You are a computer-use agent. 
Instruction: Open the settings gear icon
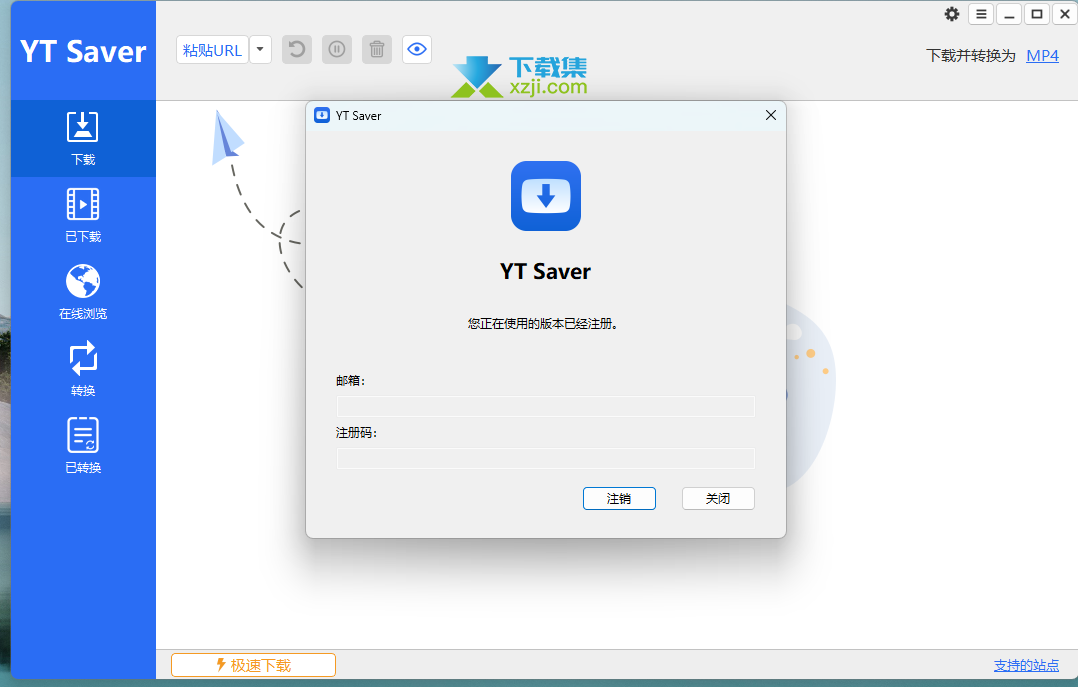(952, 14)
